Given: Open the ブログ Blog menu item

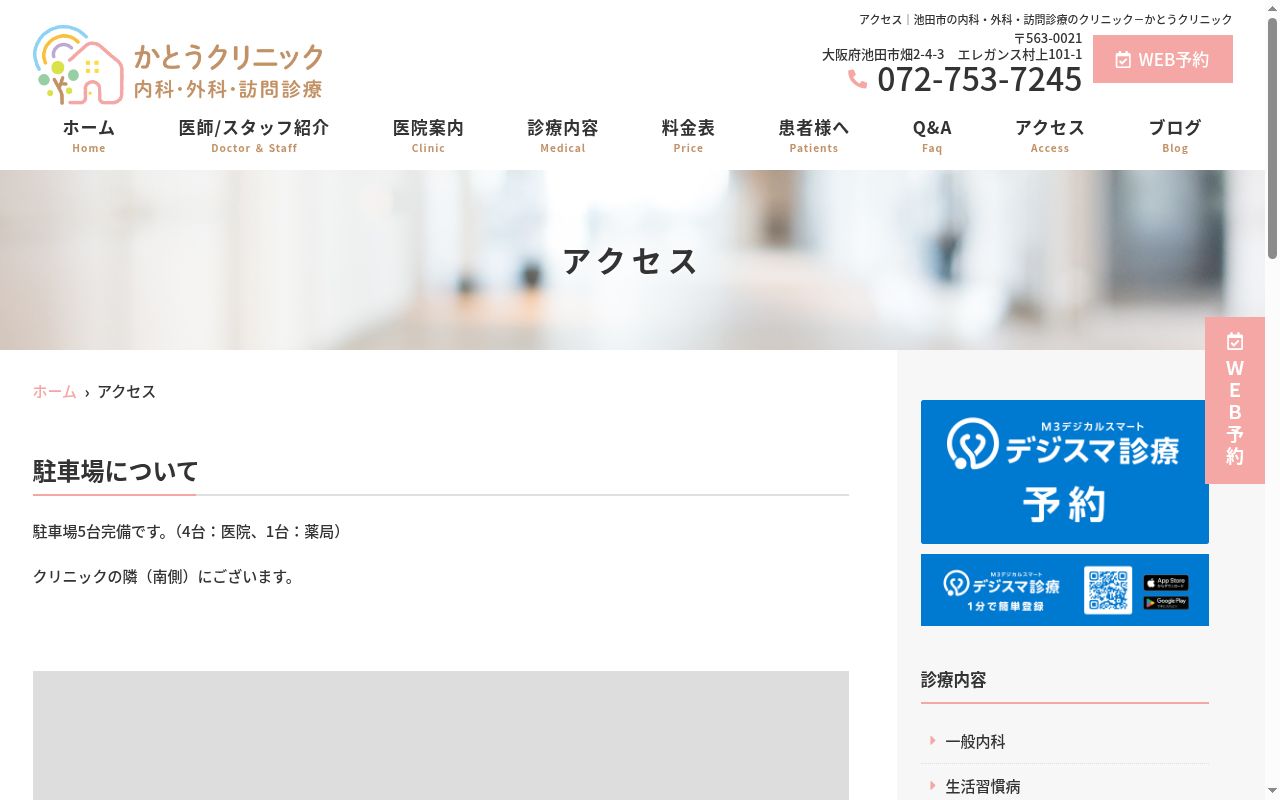Looking at the screenshot, I should [1175, 136].
